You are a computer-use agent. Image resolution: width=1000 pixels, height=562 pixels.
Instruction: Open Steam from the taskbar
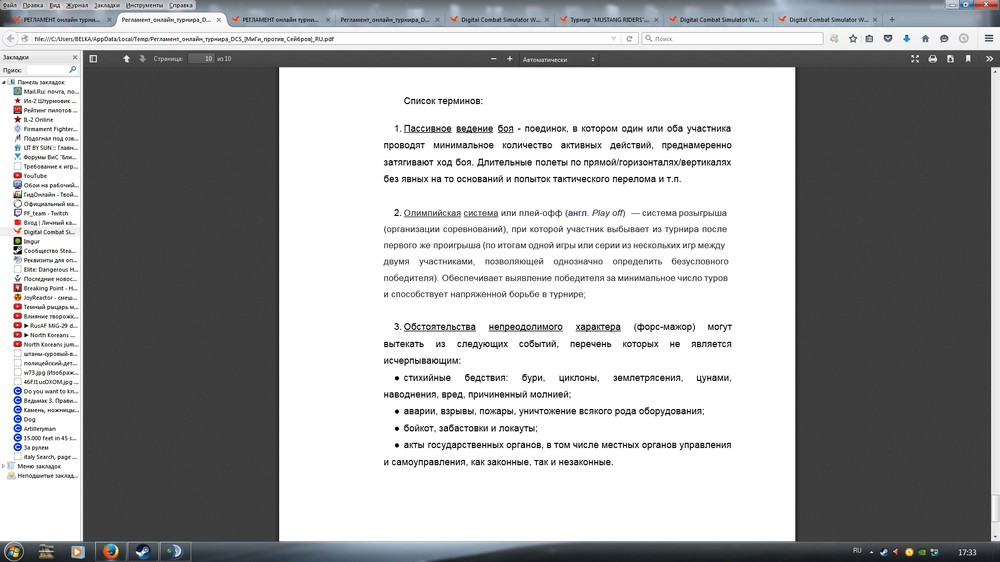[143, 552]
